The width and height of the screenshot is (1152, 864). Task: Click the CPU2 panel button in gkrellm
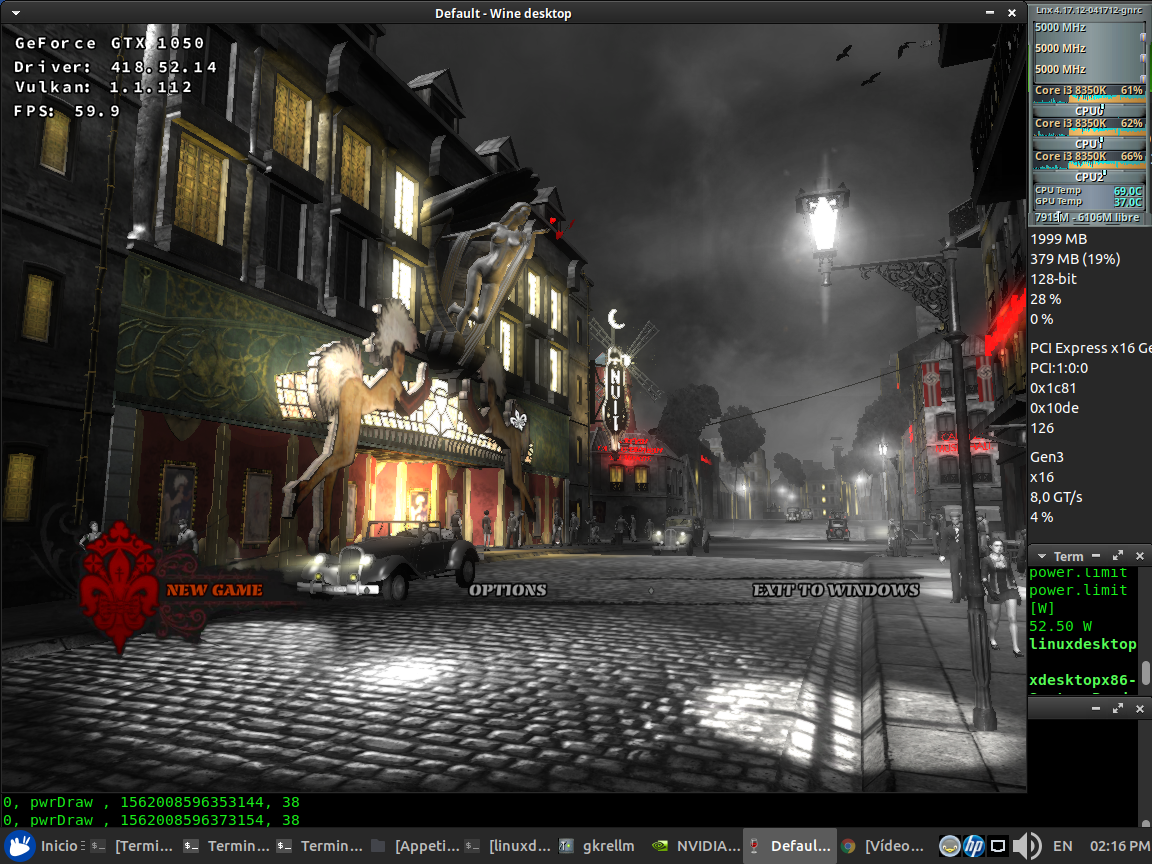[1090, 177]
